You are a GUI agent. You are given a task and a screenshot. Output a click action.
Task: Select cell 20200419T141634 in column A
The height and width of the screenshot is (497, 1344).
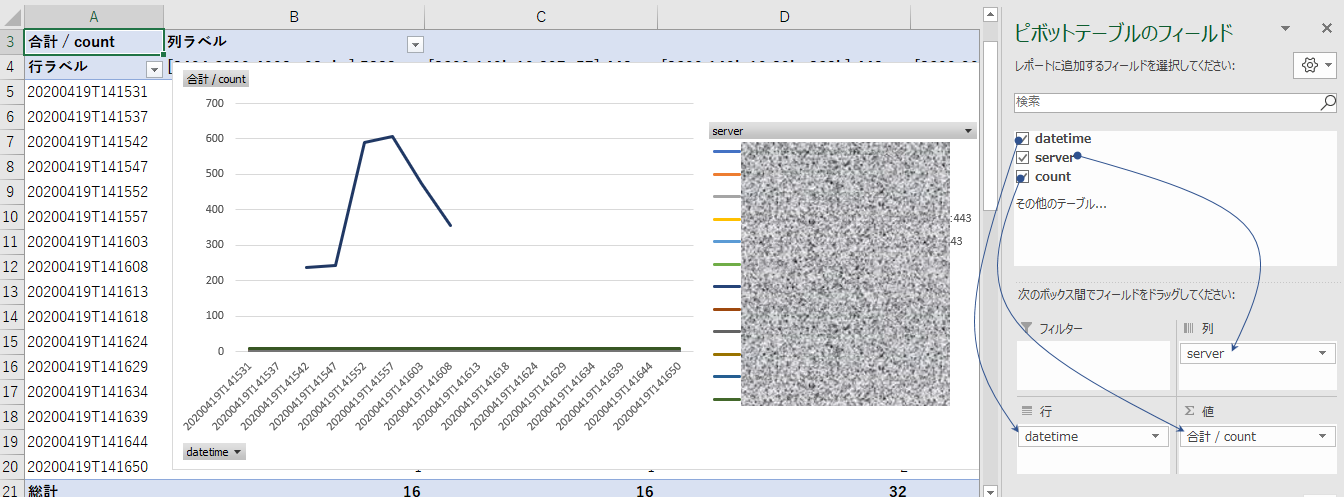pyautogui.click(x=94, y=392)
